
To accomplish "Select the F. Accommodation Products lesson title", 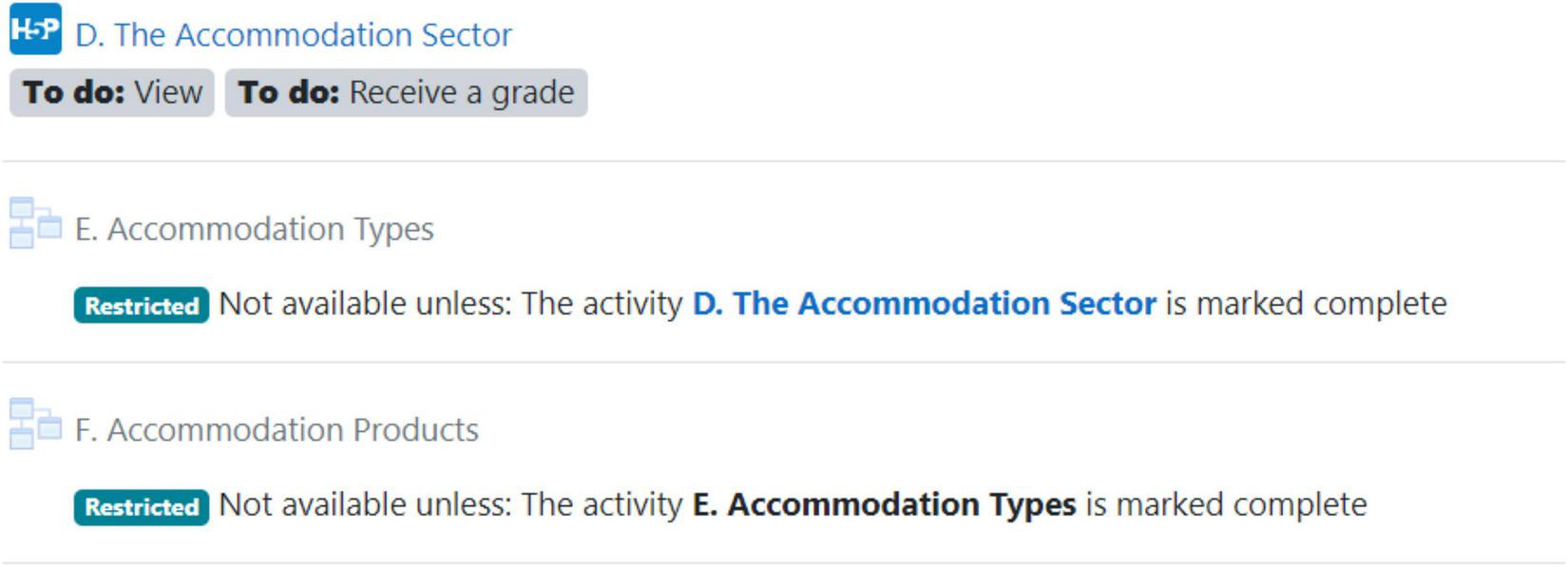I will tap(277, 430).
